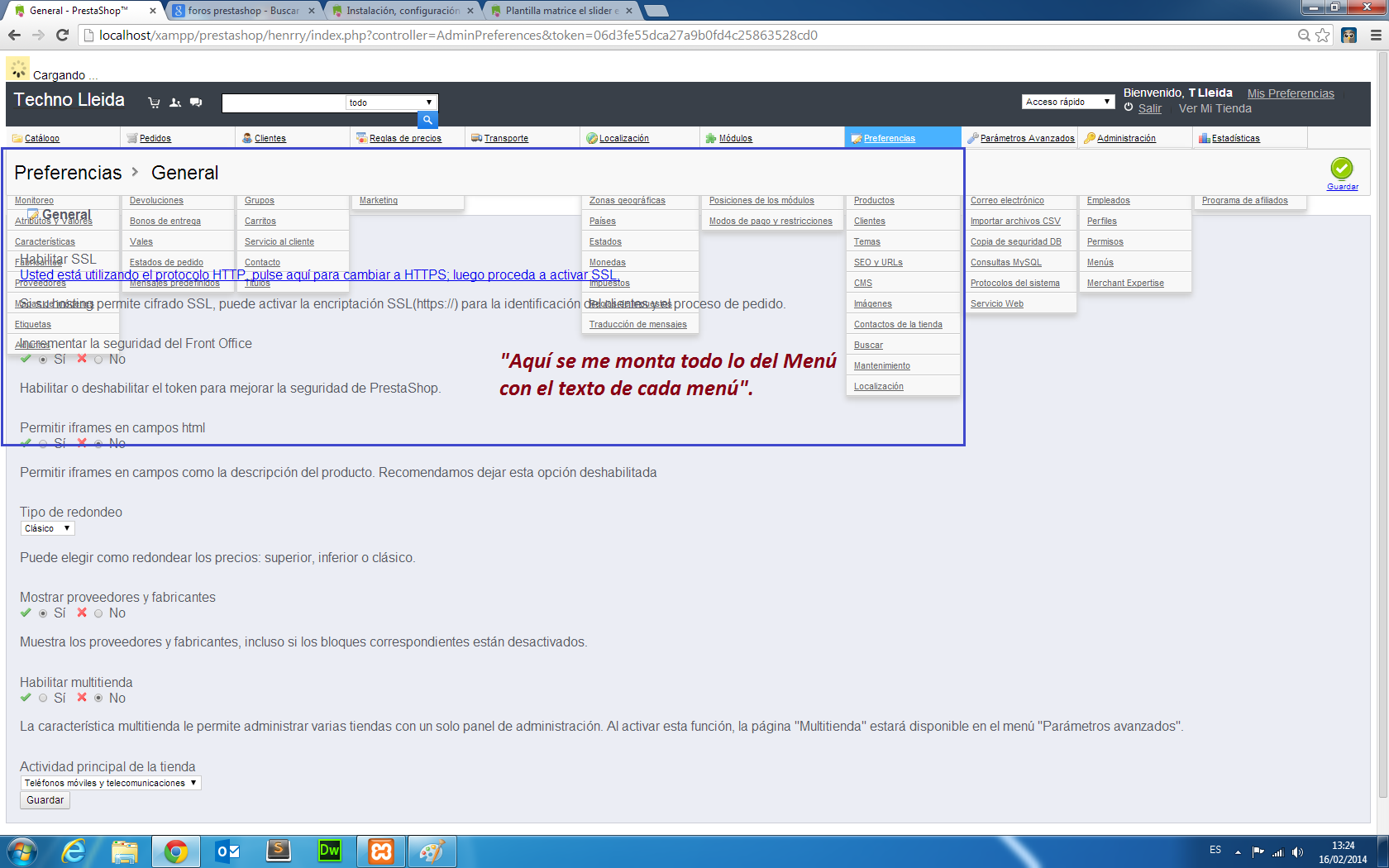Bookmark the page with the star icon
1389x868 pixels.
point(1323,35)
